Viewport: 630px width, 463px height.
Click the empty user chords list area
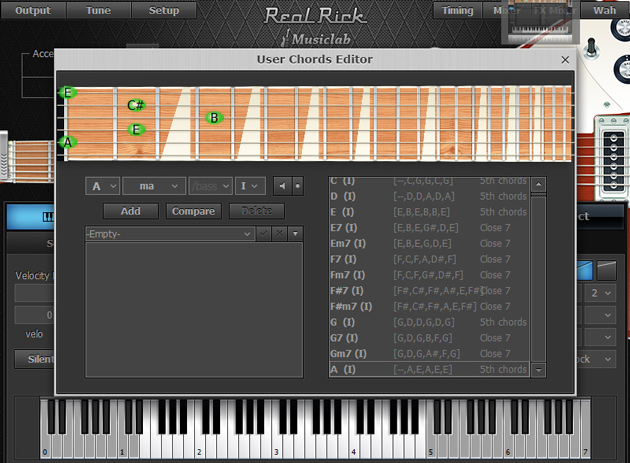(x=194, y=309)
